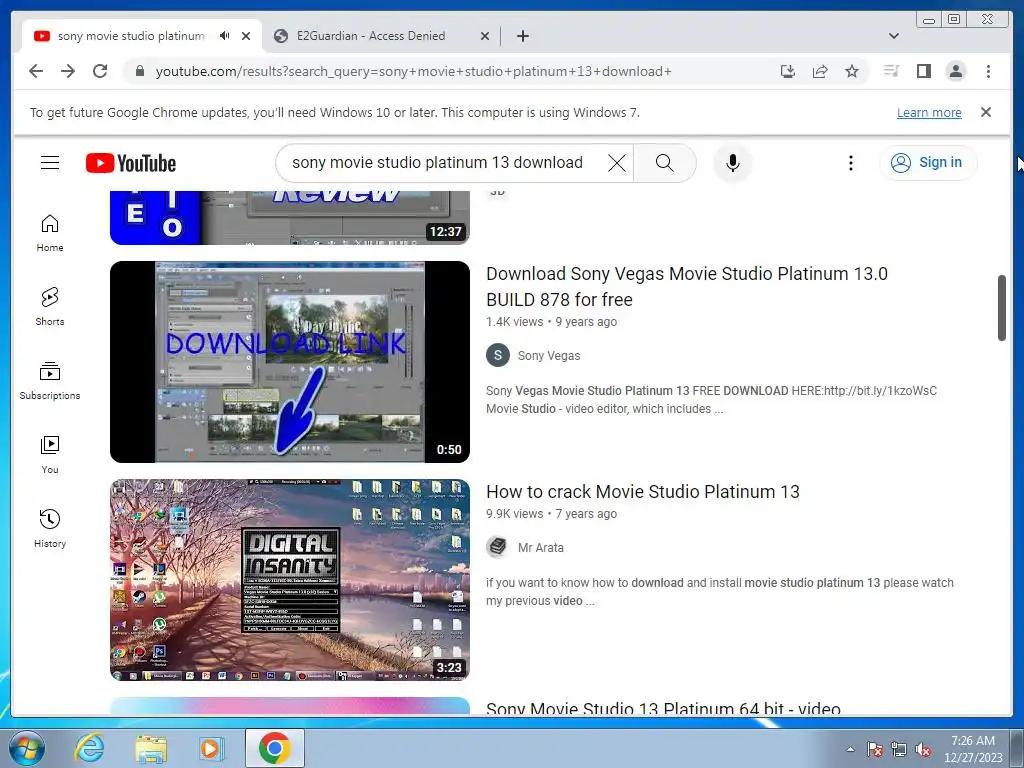Launch Internet Explorer from the taskbar

pos(89,748)
